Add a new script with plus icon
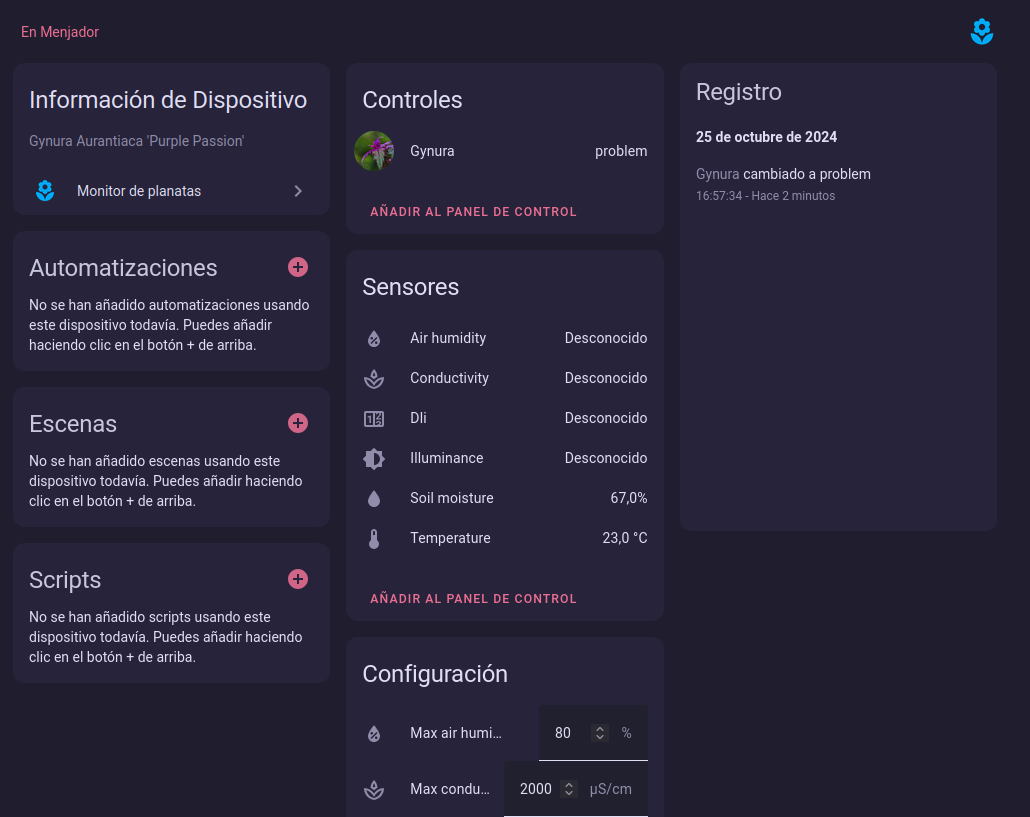This screenshot has height=817, width=1030. (298, 579)
